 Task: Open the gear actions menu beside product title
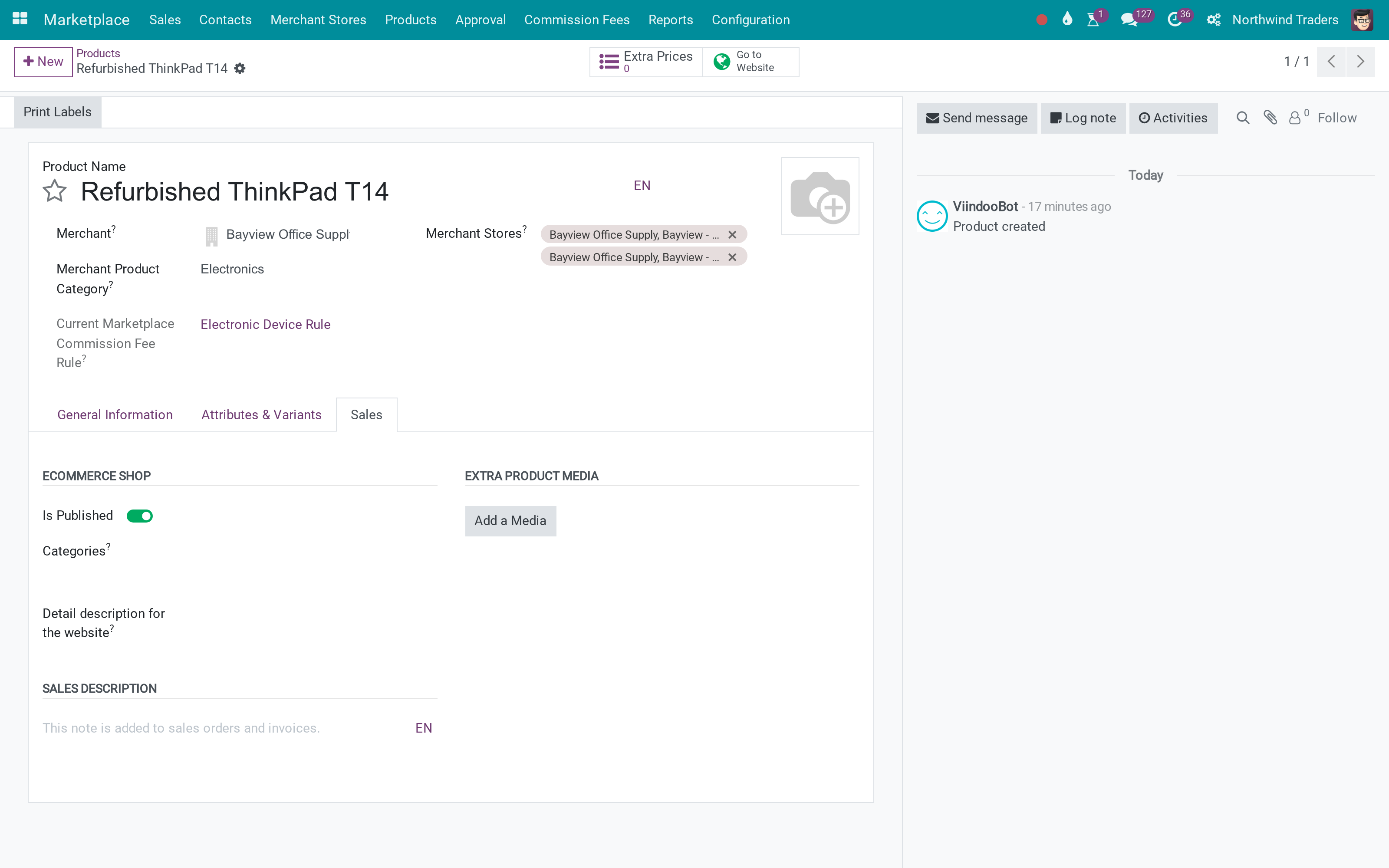tap(240, 69)
